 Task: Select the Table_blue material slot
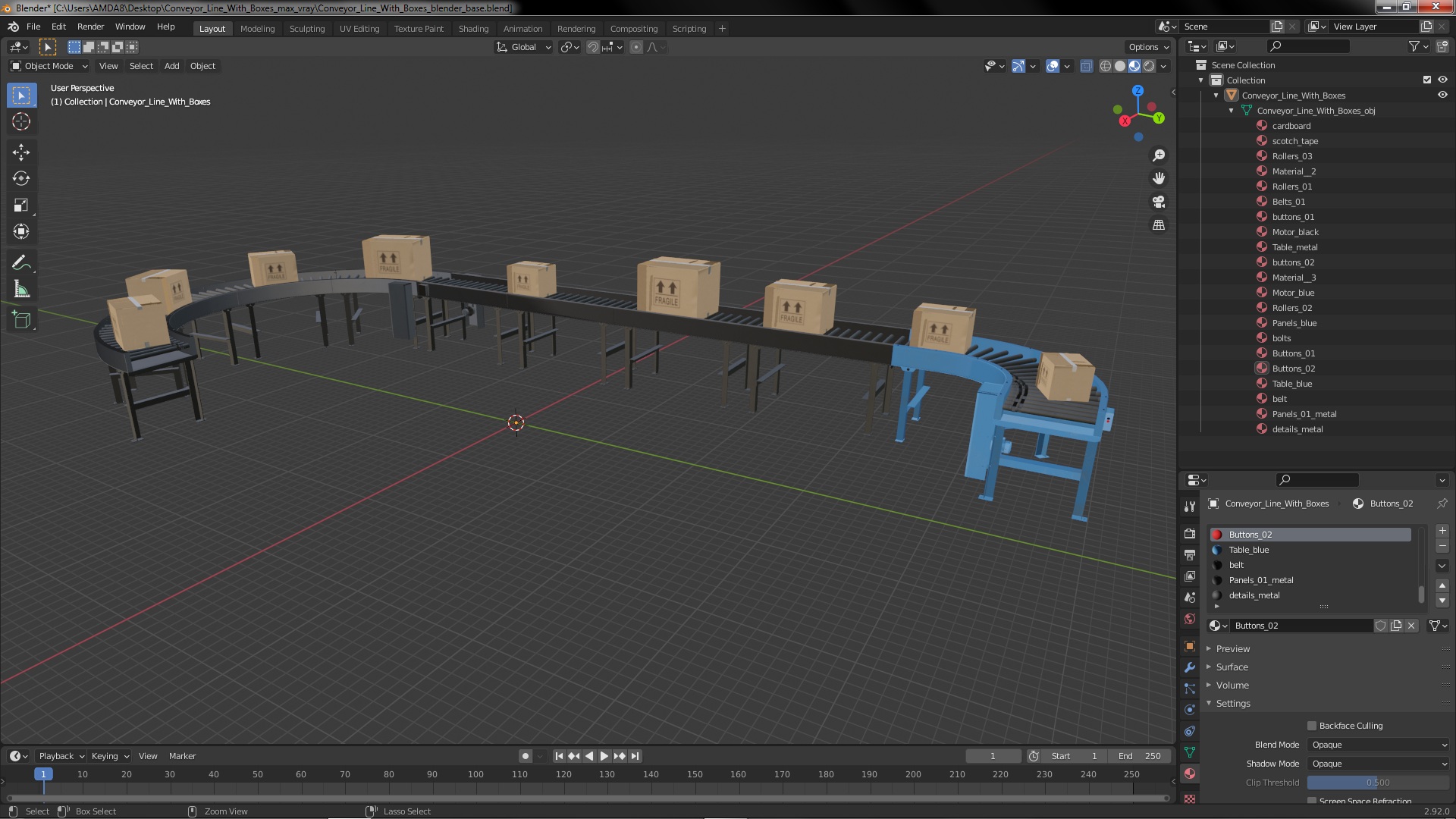tap(1311, 550)
